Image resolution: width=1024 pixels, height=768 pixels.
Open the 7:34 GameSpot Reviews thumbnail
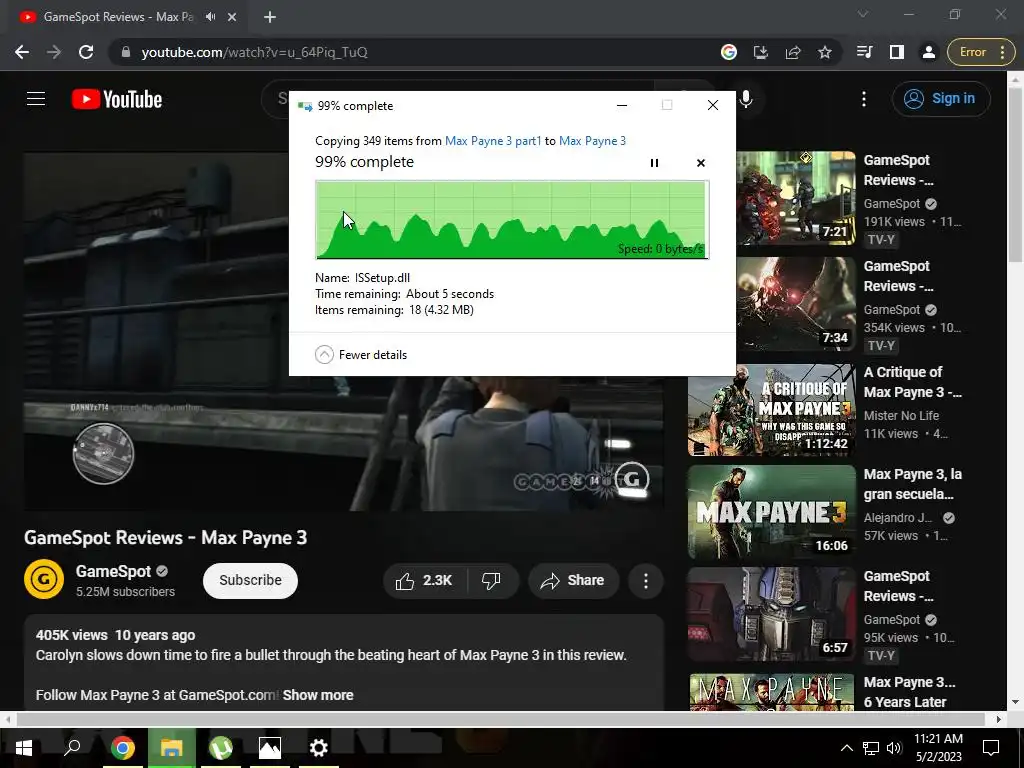[795, 304]
